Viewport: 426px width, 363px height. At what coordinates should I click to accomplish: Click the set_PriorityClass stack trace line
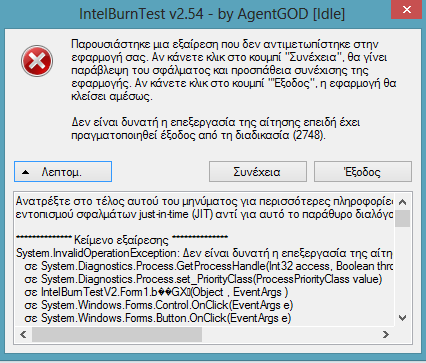[x=203, y=279]
